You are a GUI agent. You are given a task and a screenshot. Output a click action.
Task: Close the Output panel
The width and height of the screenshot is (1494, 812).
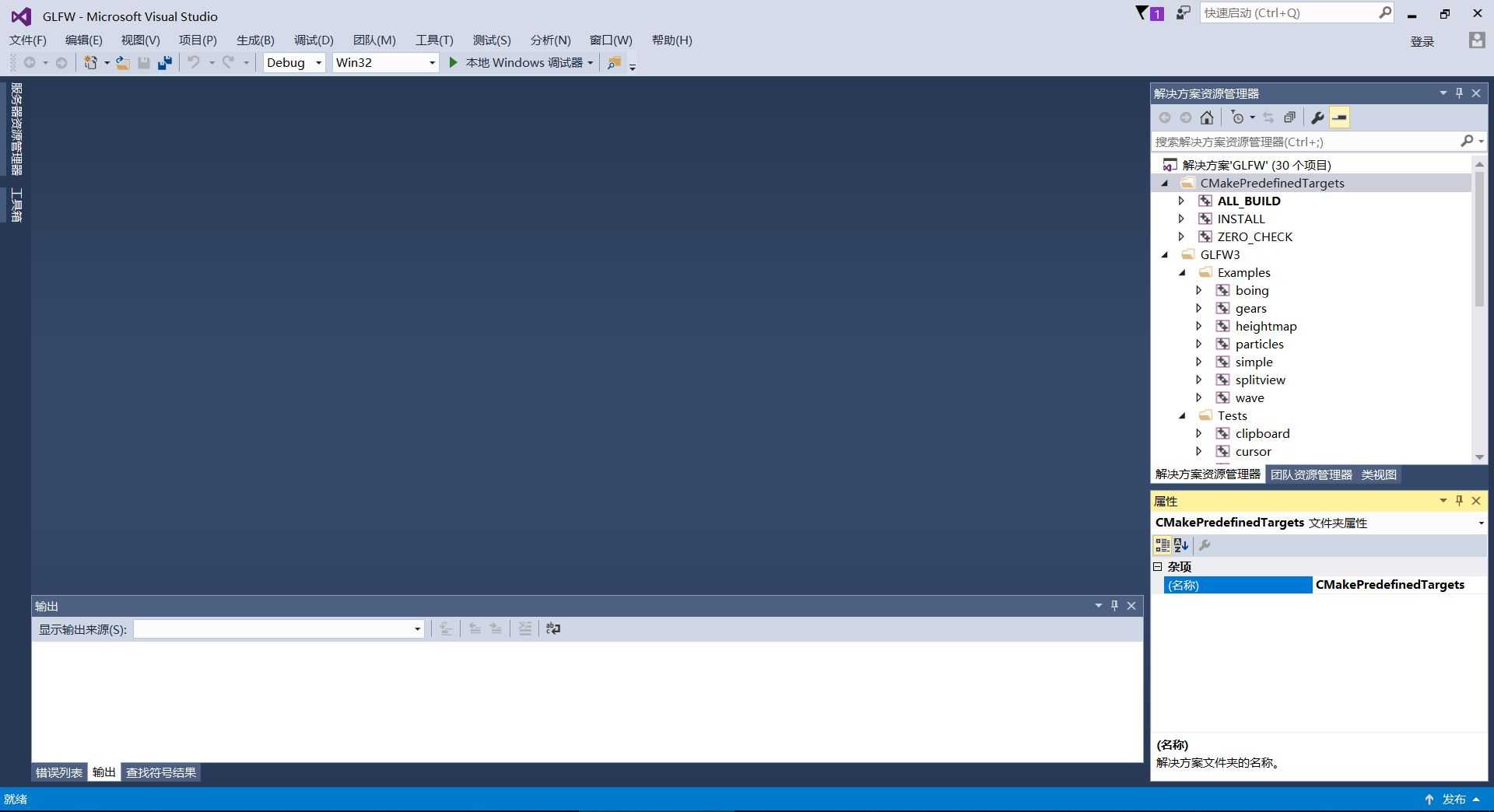pos(1131,605)
